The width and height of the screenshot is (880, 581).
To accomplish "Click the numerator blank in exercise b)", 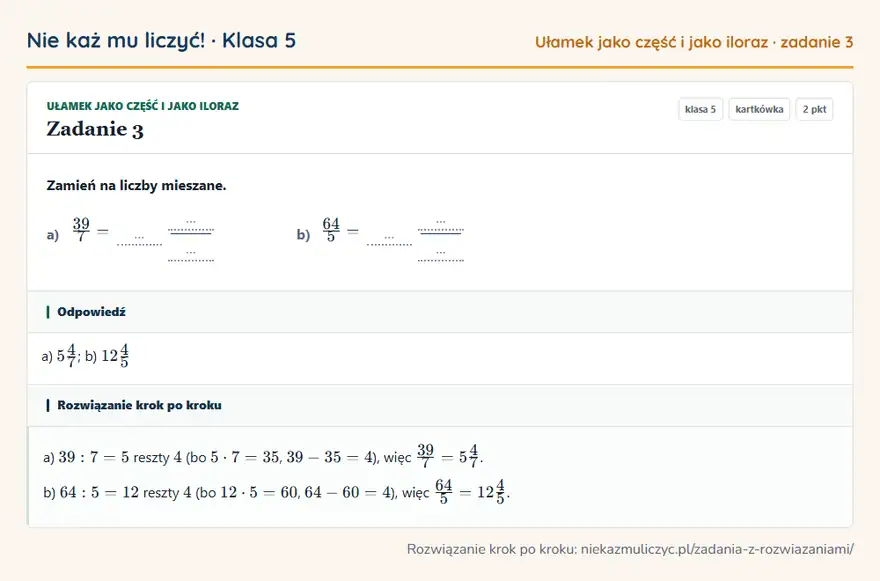I will 441,225.
